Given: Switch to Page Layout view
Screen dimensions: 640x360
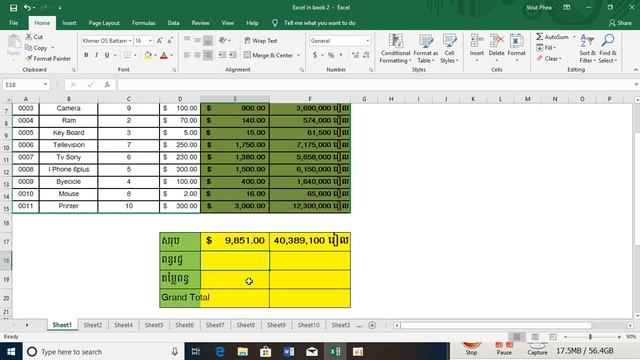Looking at the screenshot, I should (x=535, y=337).
